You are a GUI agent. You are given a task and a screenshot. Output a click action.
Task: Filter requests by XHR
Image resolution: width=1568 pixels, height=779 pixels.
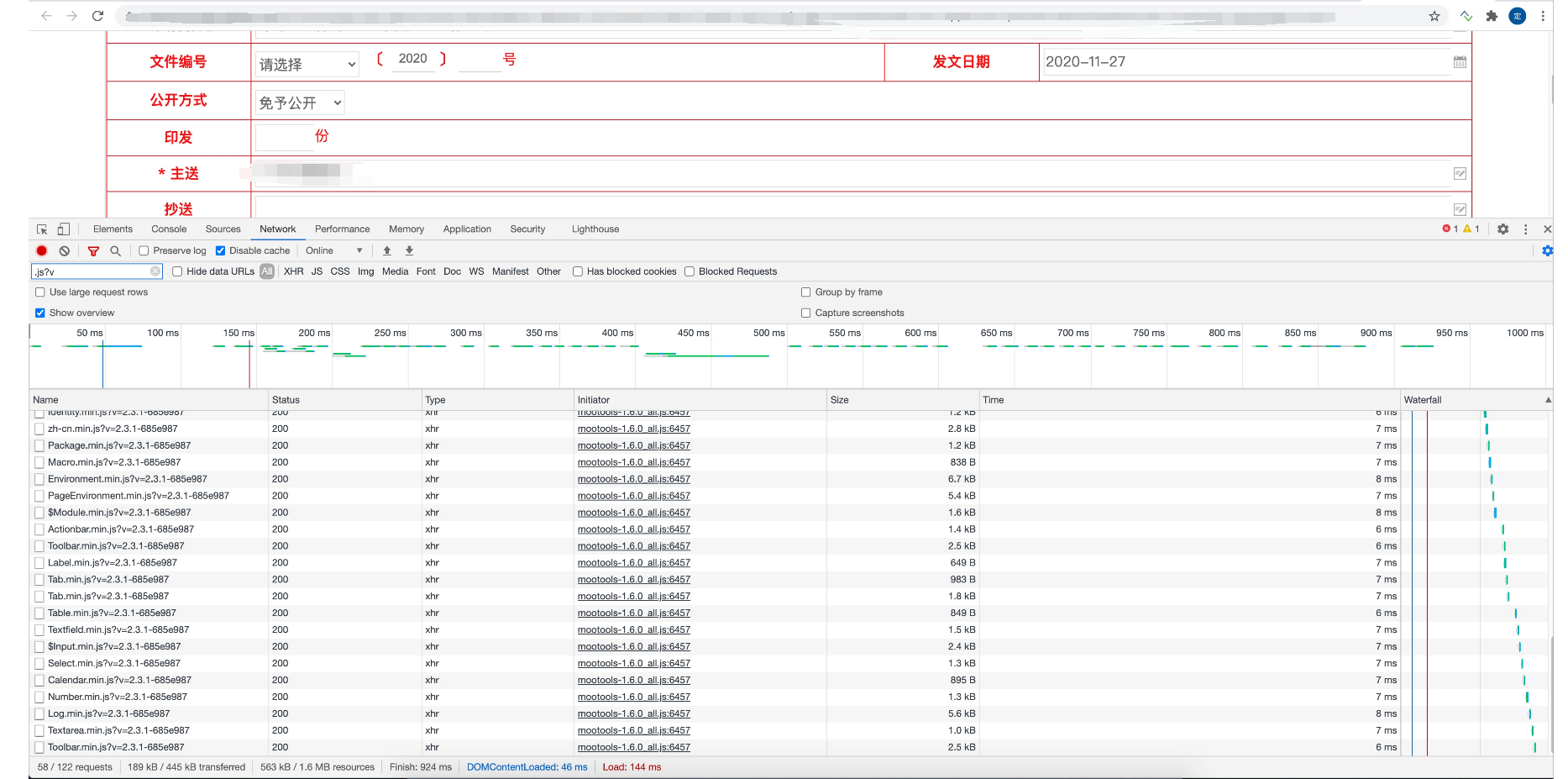click(x=293, y=271)
